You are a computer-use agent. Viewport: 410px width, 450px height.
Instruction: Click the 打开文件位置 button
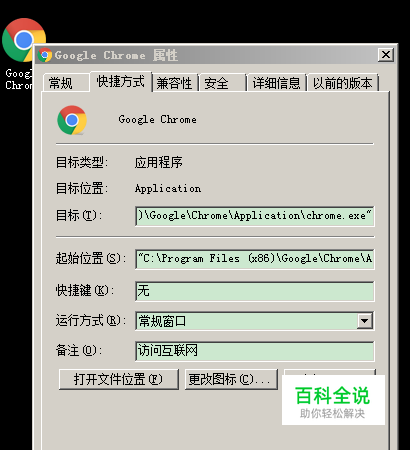pos(119,379)
